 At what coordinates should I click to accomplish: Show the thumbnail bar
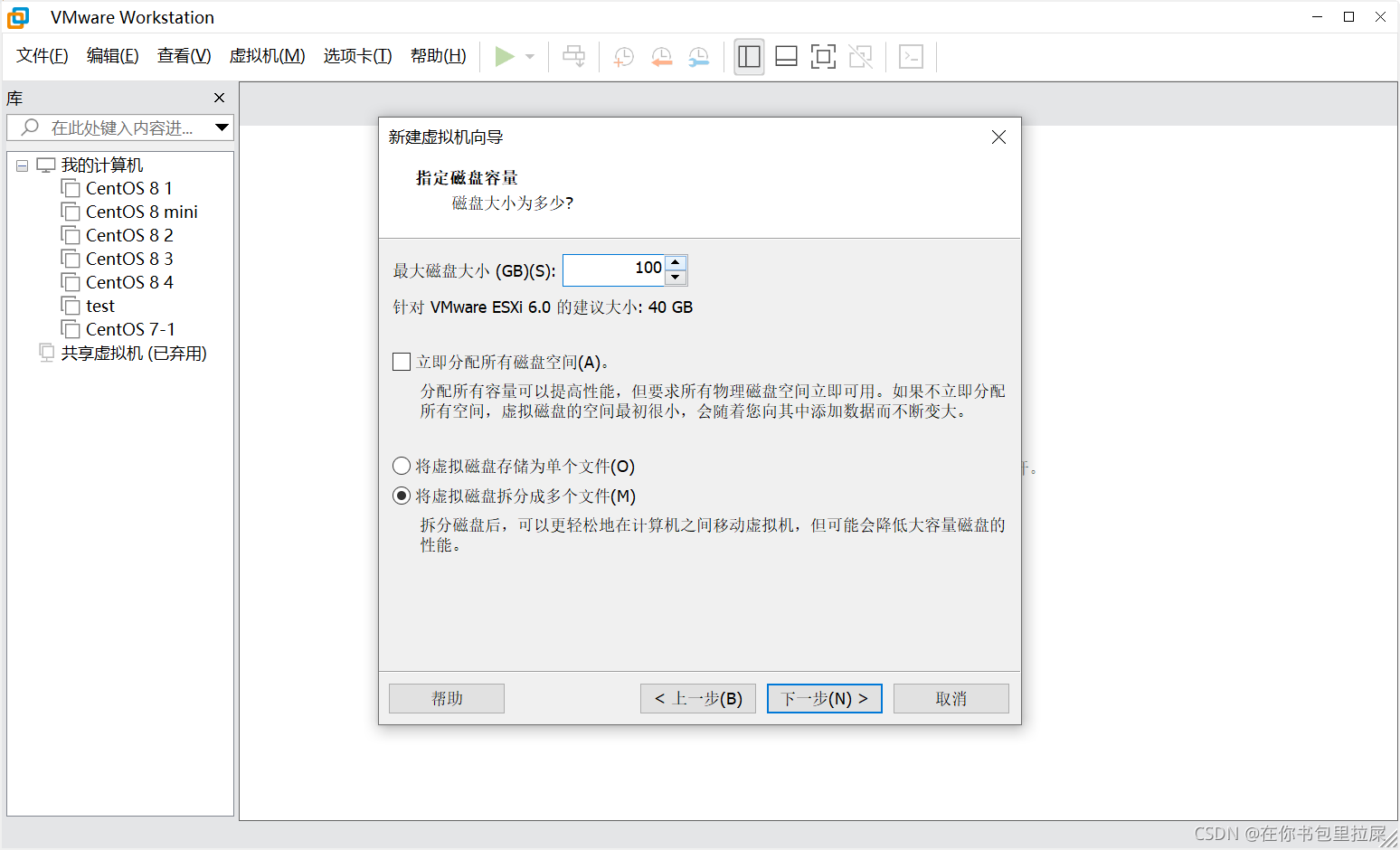(x=786, y=56)
